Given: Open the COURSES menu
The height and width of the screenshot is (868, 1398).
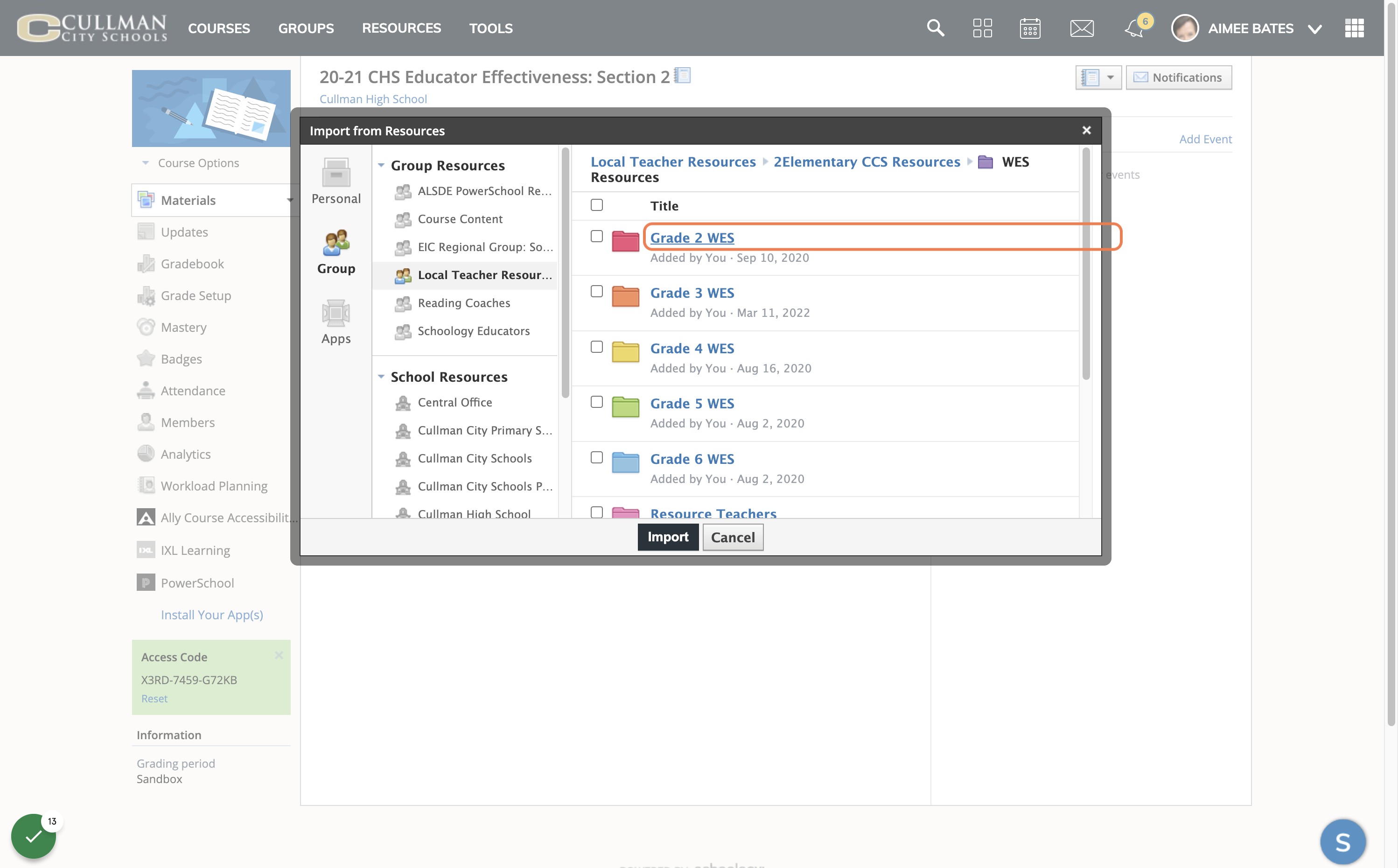Looking at the screenshot, I should (219, 28).
